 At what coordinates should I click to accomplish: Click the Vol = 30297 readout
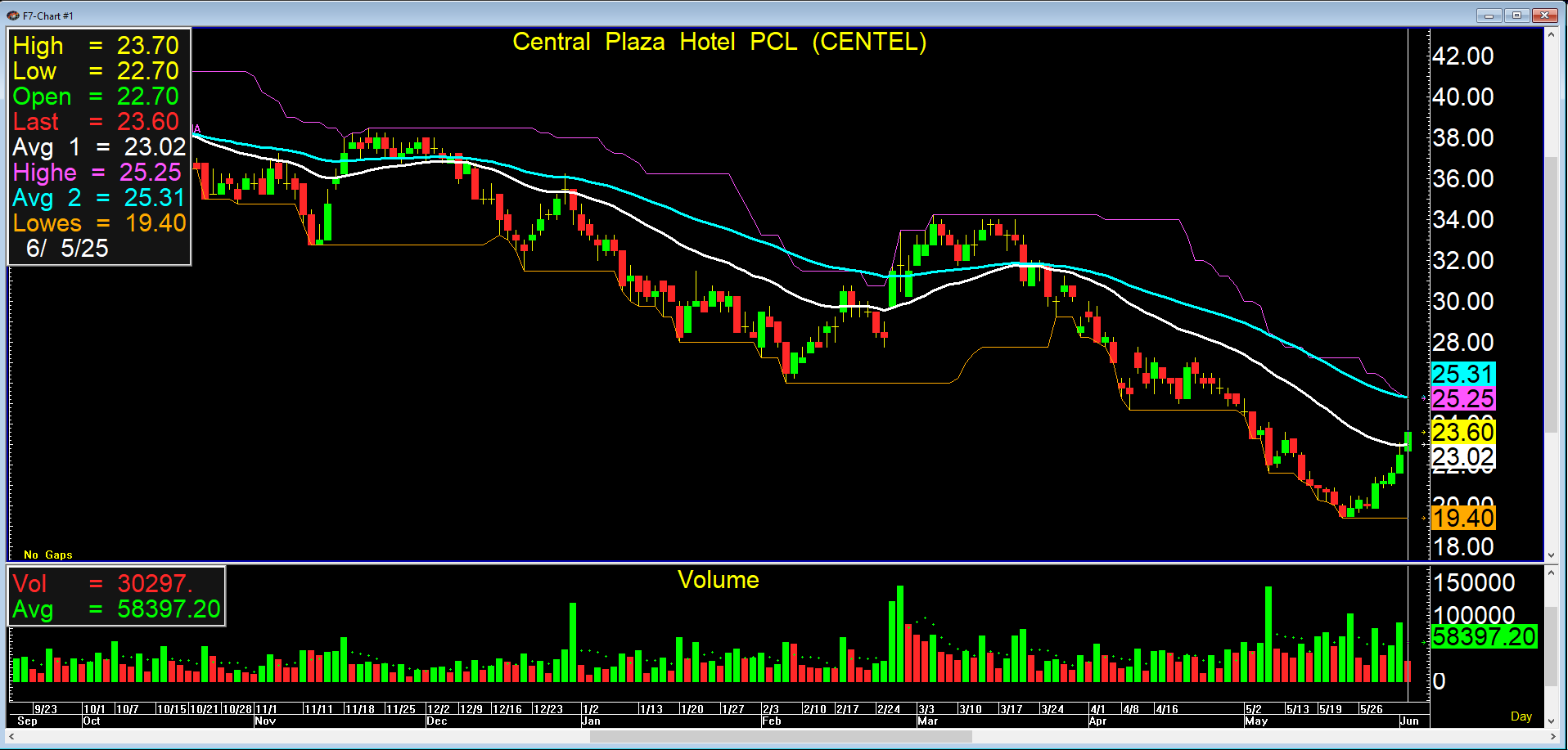pos(102,583)
